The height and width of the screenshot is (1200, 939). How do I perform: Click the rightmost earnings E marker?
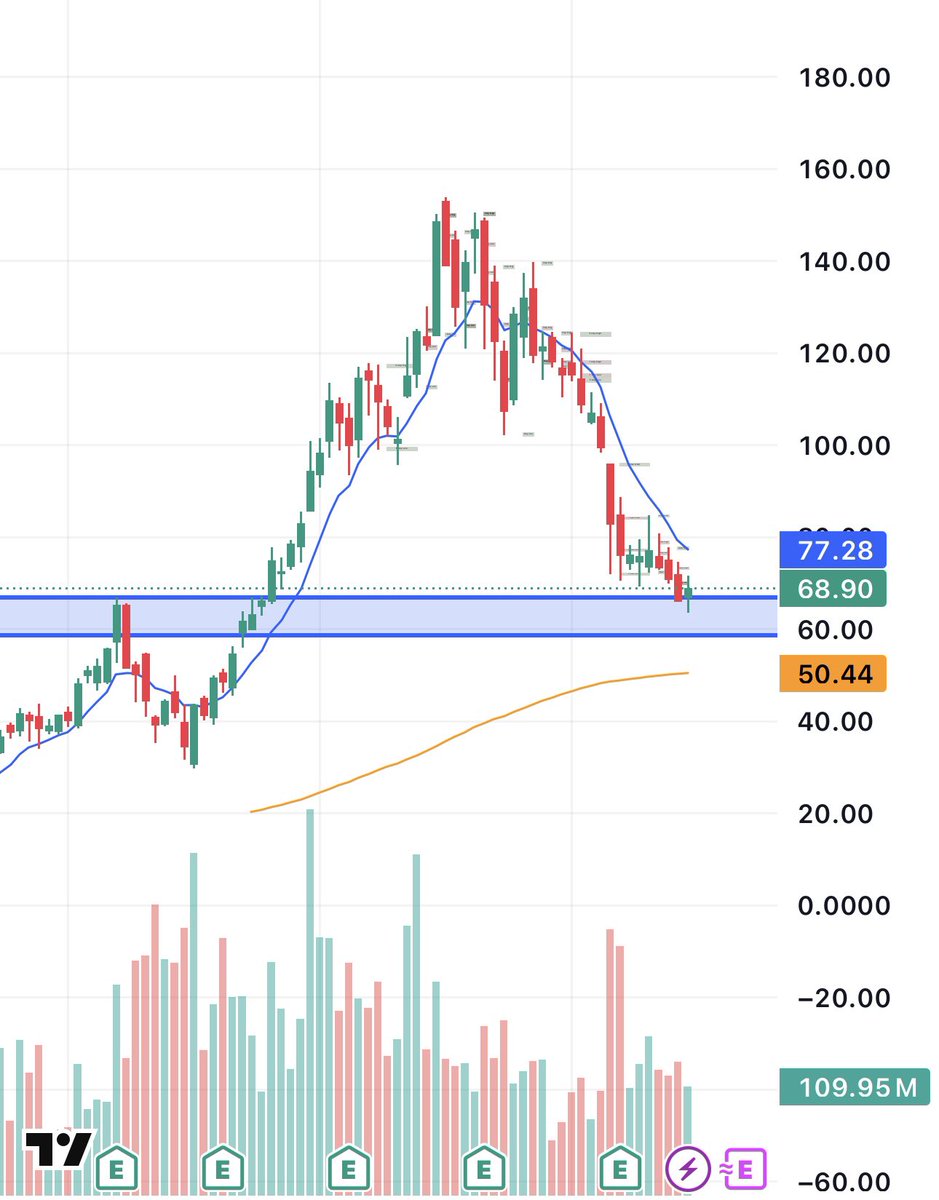pos(620,1166)
